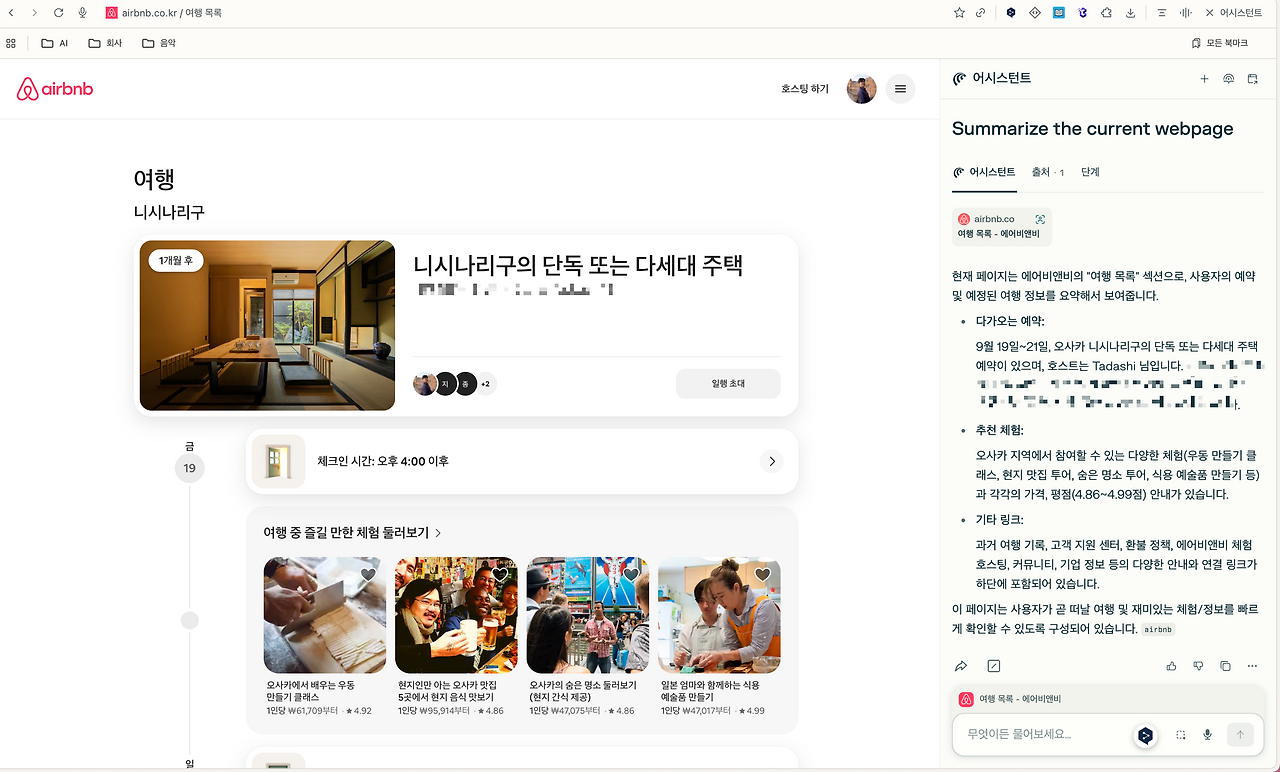This screenshot has height=772, width=1280.
Task: Click the broadcast-style icon in the assistant header
Action: click(1228, 79)
